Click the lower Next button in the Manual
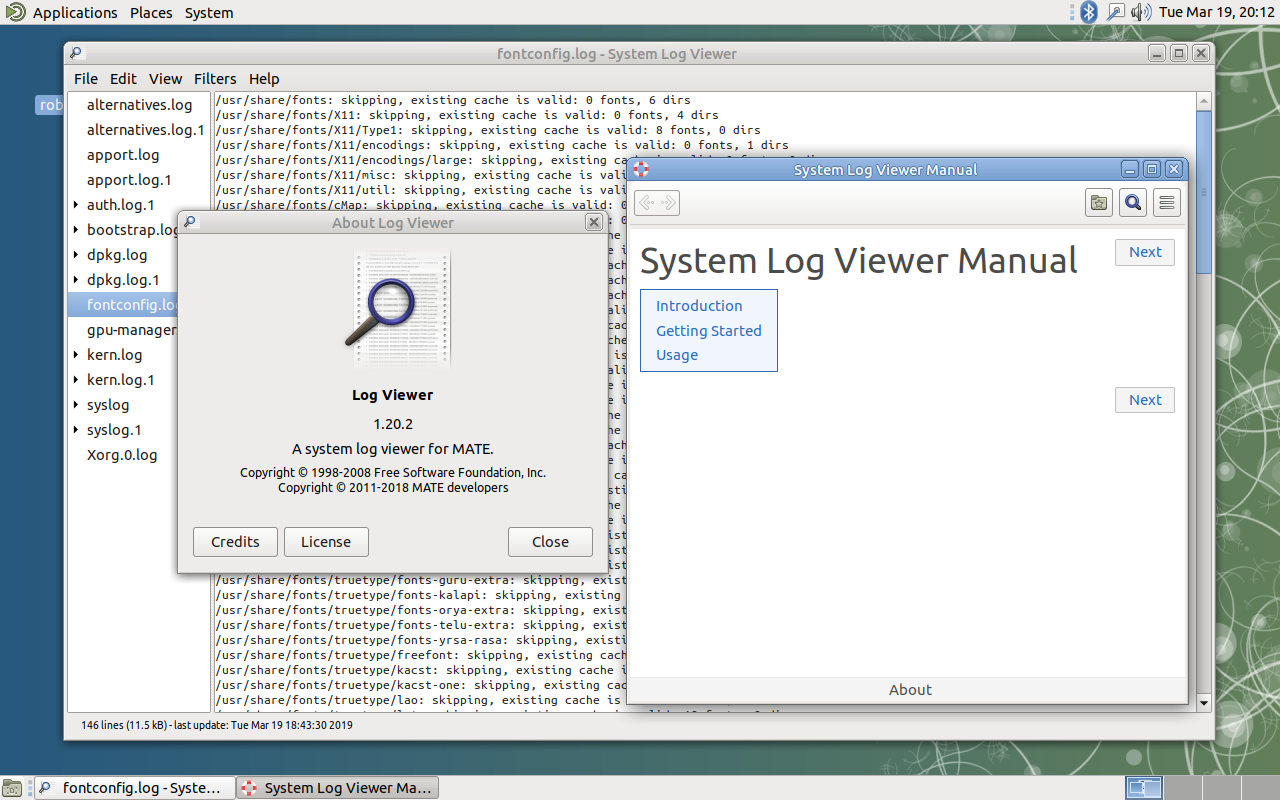Viewport: 1280px width, 800px height. click(1145, 400)
